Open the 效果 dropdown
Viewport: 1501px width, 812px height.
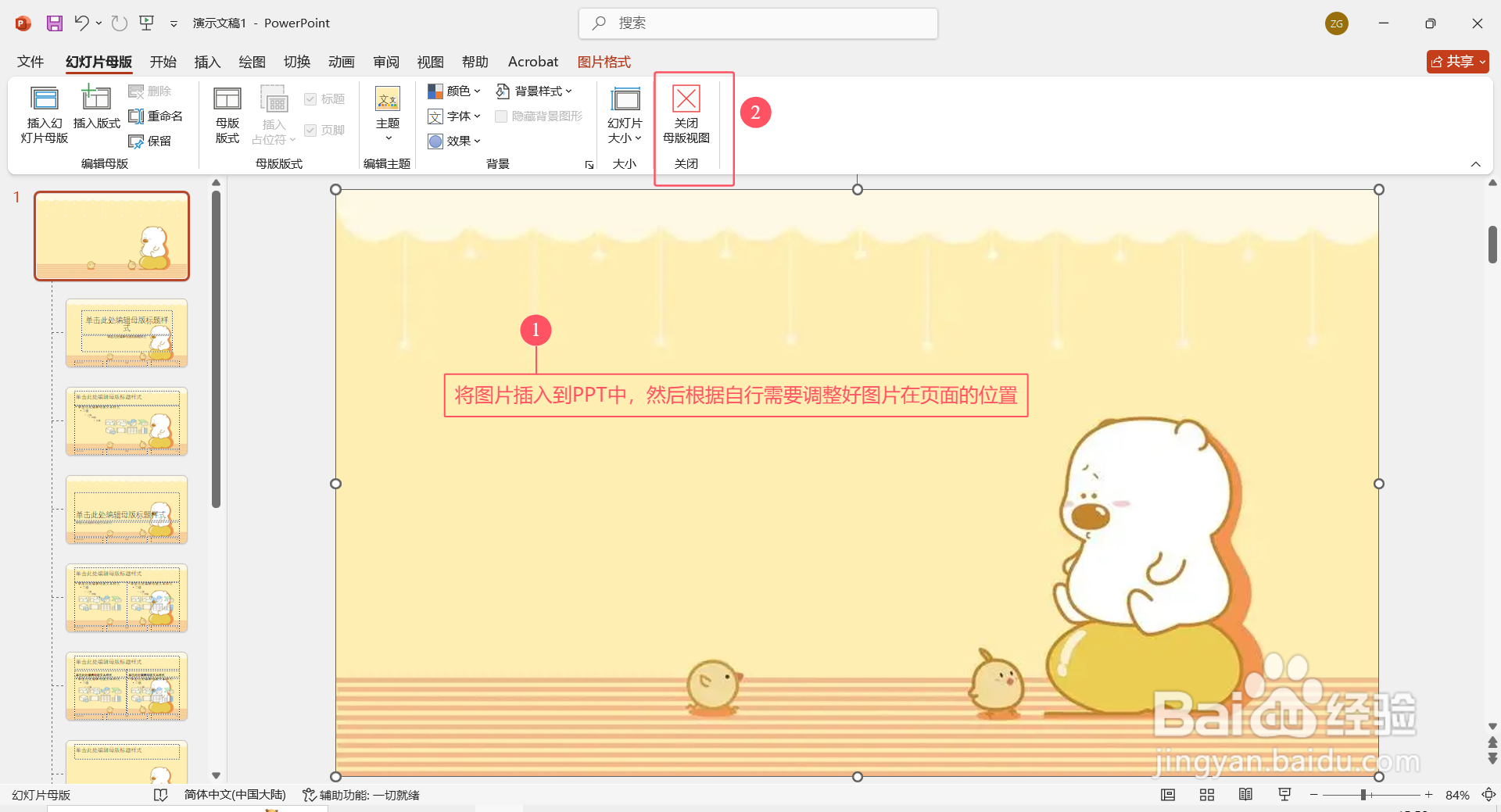tap(455, 141)
